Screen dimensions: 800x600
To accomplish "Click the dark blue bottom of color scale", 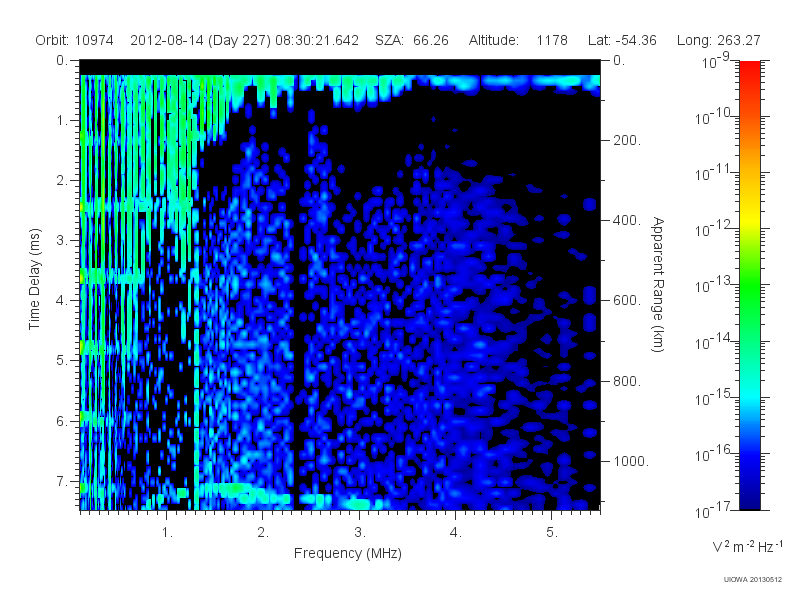I will (749, 497).
